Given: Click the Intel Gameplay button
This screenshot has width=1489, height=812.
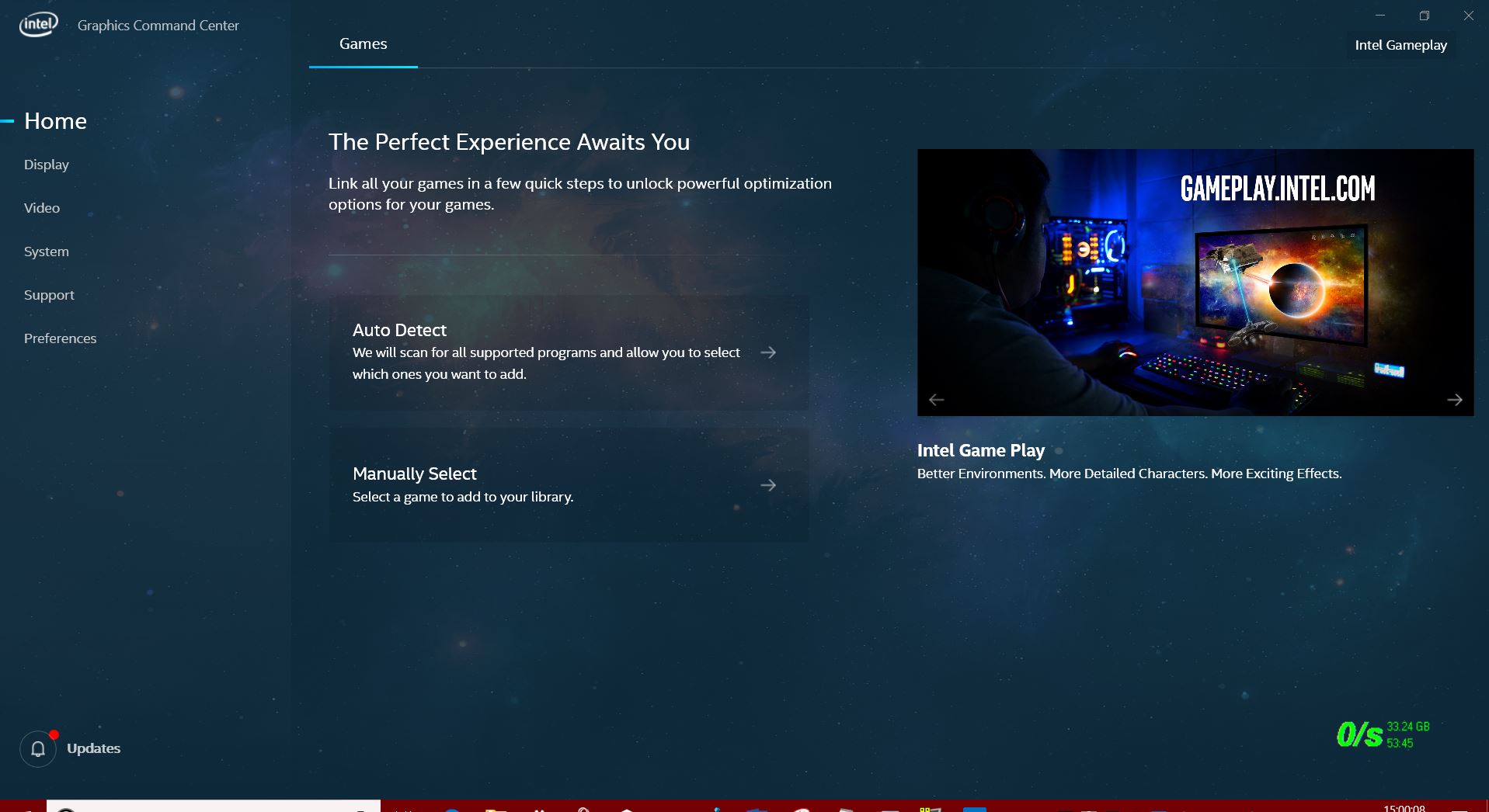Looking at the screenshot, I should tap(1400, 45).
